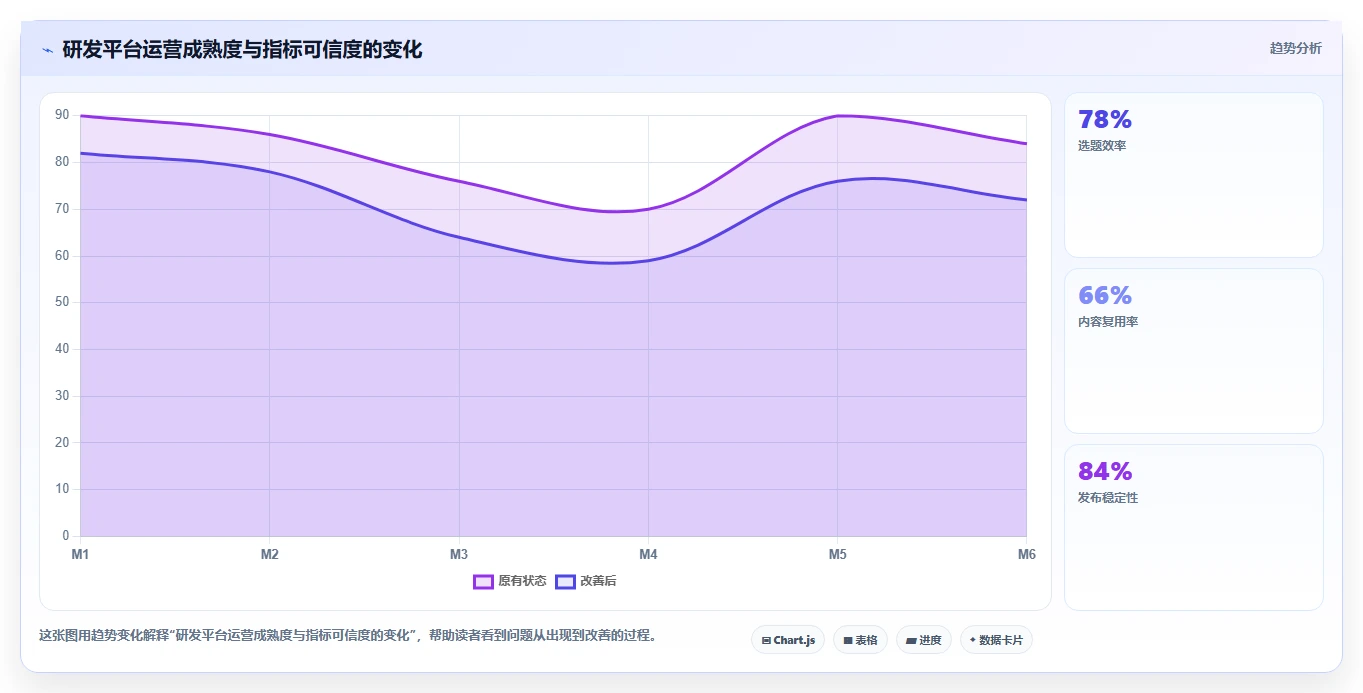This screenshot has height=693, width=1363.
Task: Click the description text below the chart
Action: tap(347, 635)
